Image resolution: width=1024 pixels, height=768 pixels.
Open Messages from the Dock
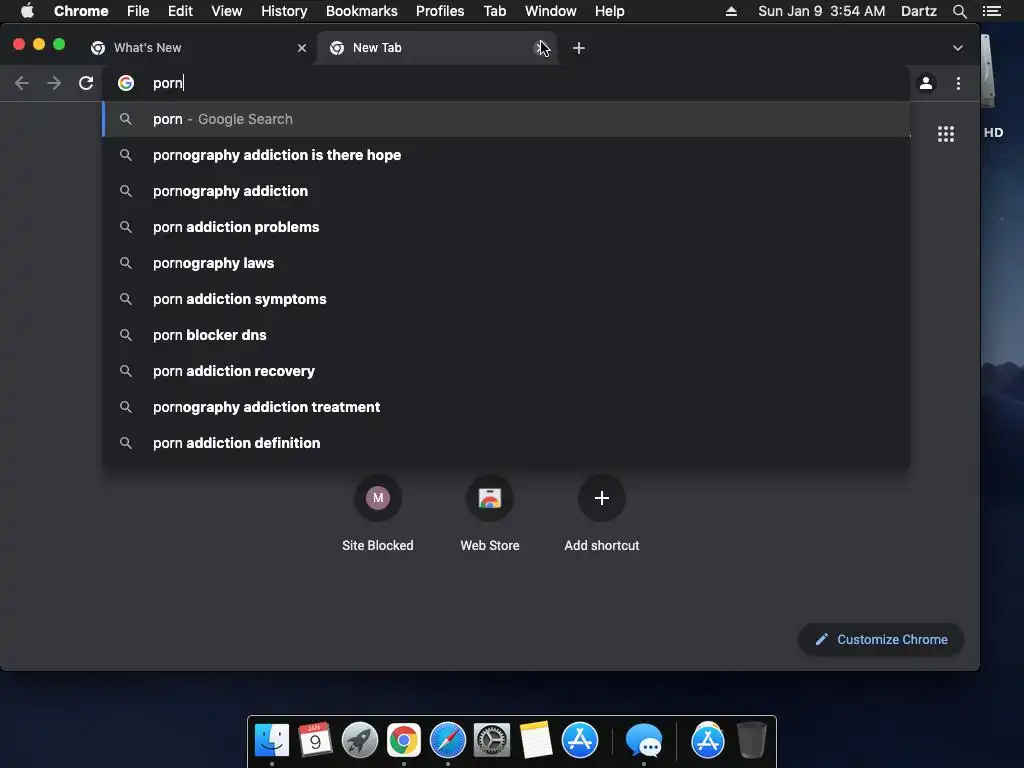644,741
